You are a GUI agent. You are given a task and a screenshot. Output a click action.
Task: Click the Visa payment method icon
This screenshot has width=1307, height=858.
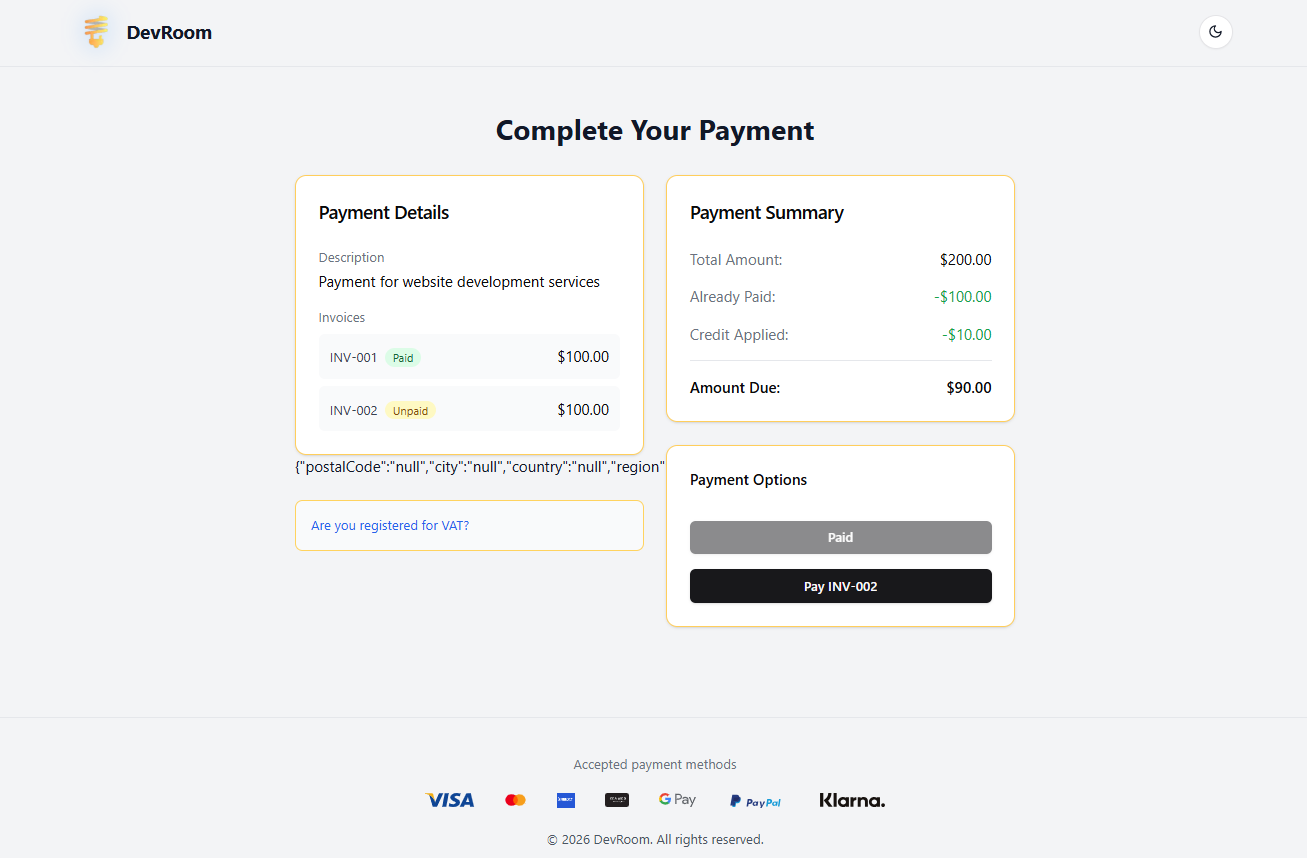449,799
